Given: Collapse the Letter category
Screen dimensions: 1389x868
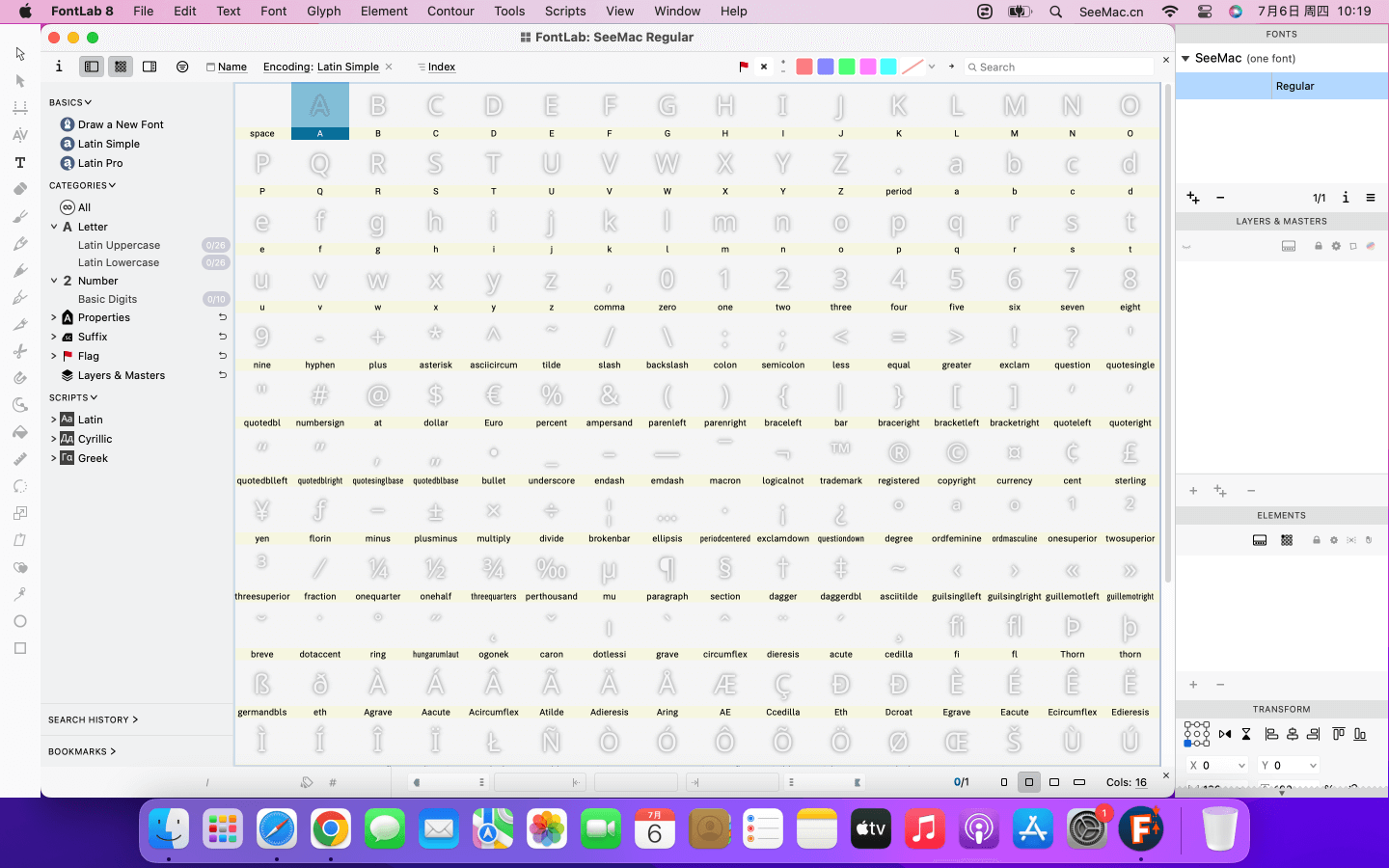Looking at the screenshot, I should [x=54, y=227].
